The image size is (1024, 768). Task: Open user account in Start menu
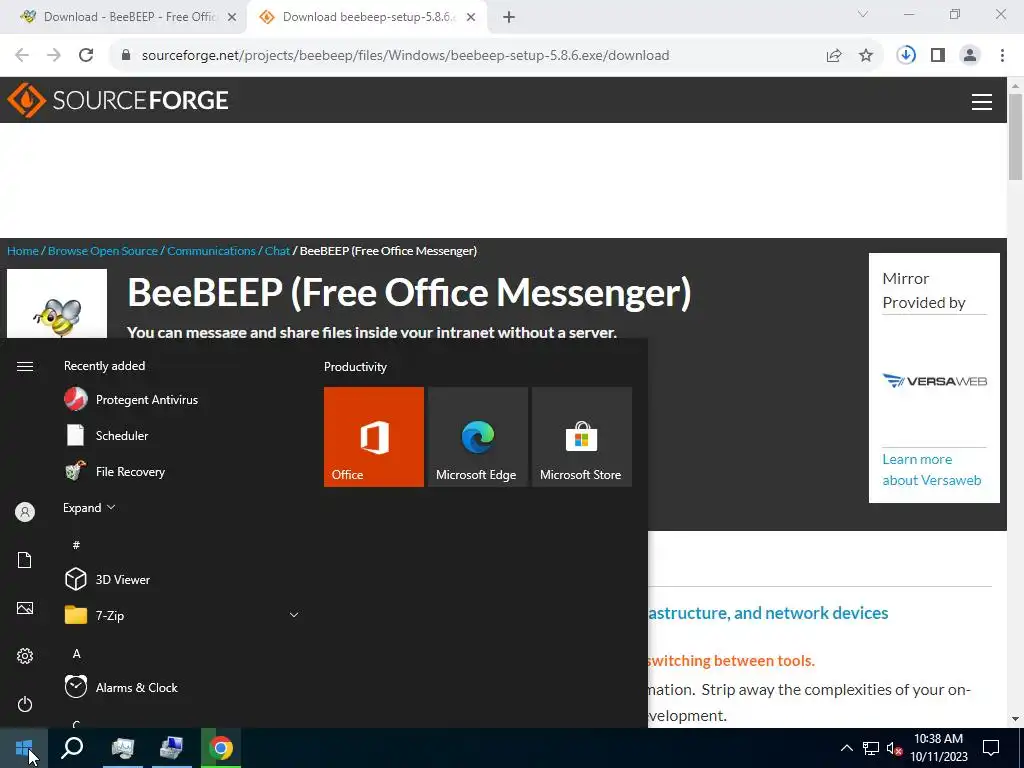pos(25,512)
